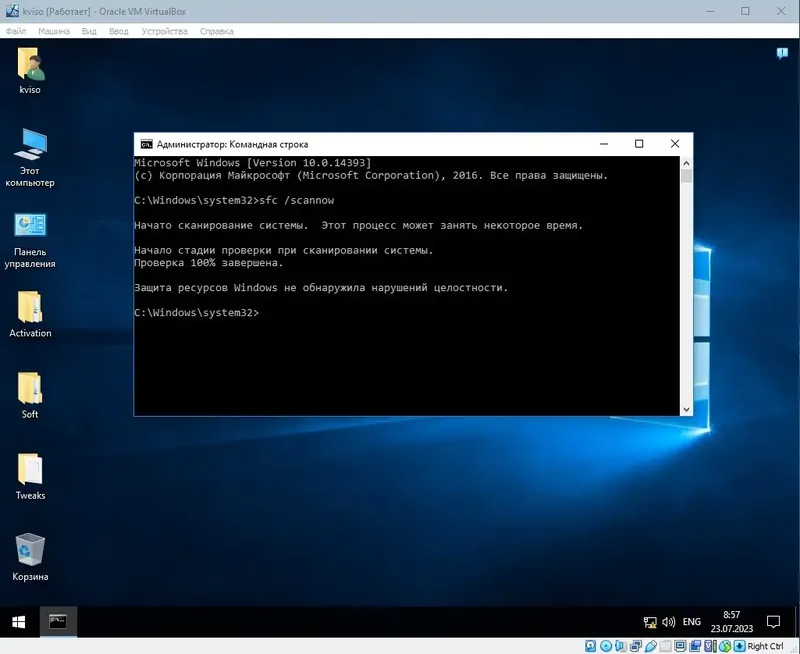This screenshot has width=800, height=654.
Task: Open the Устройства menu in VirtualBox
Action: tap(160, 31)
